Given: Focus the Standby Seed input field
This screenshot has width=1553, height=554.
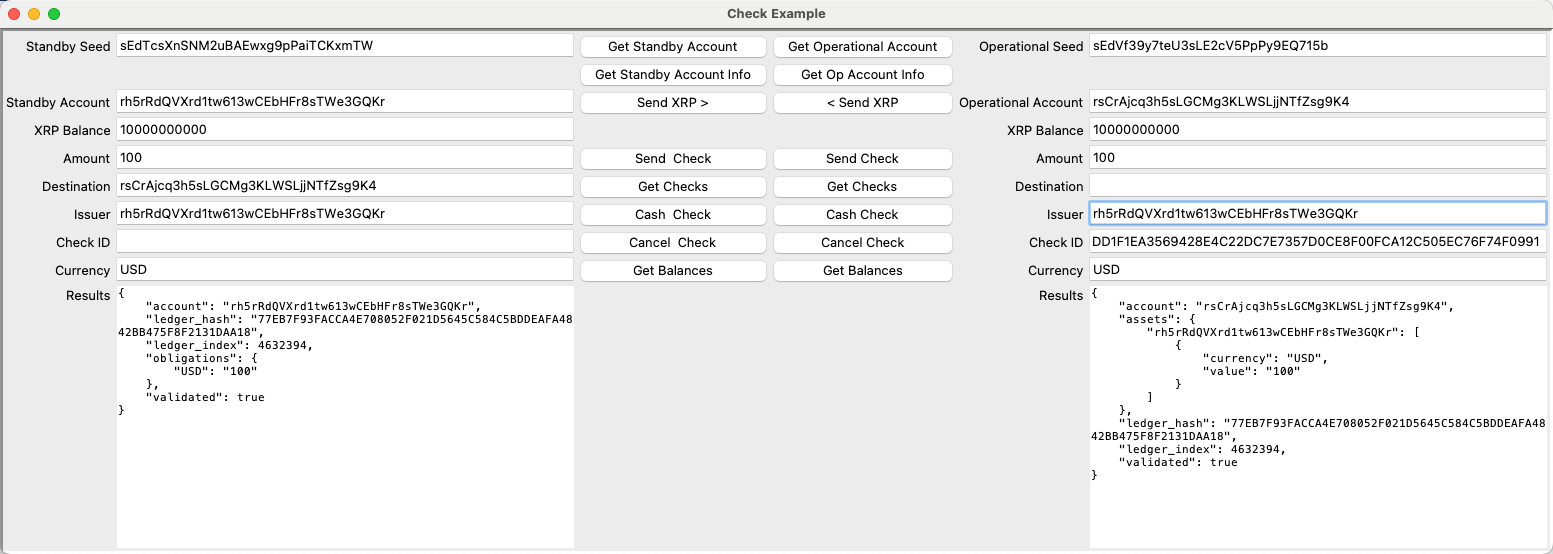Looking at the screenshot, I should (345, 46).
